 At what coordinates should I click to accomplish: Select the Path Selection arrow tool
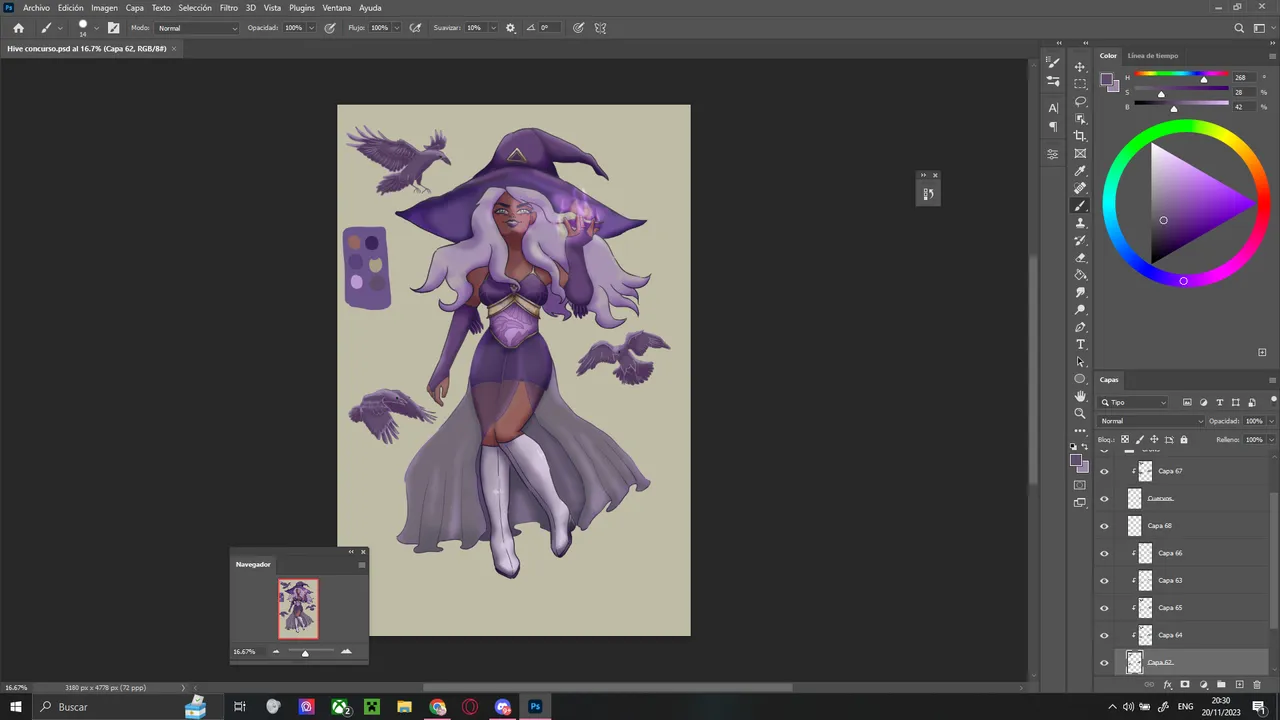pos(1080,362)
